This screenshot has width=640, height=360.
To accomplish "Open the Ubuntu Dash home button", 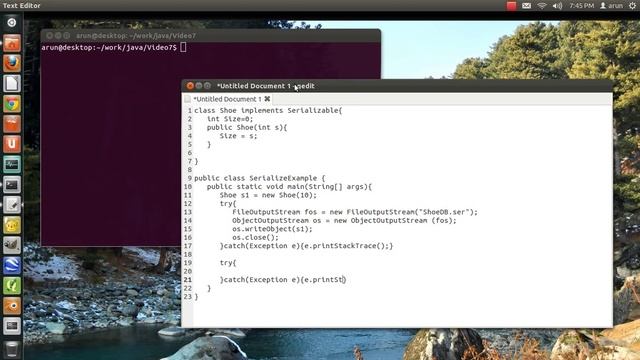I will point(12,22).
